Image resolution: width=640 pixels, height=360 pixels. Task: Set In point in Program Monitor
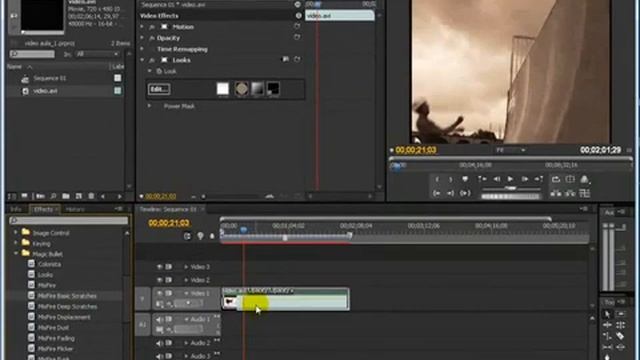point(437,179)
